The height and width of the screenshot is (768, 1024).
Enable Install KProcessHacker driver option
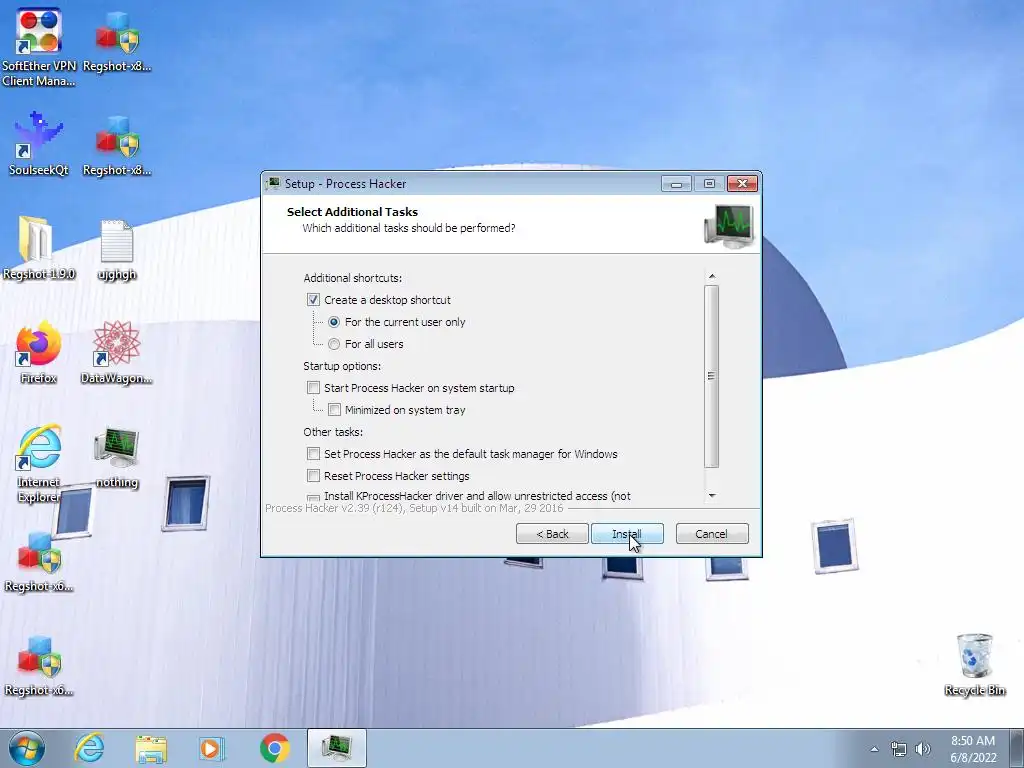pos(313,498)
